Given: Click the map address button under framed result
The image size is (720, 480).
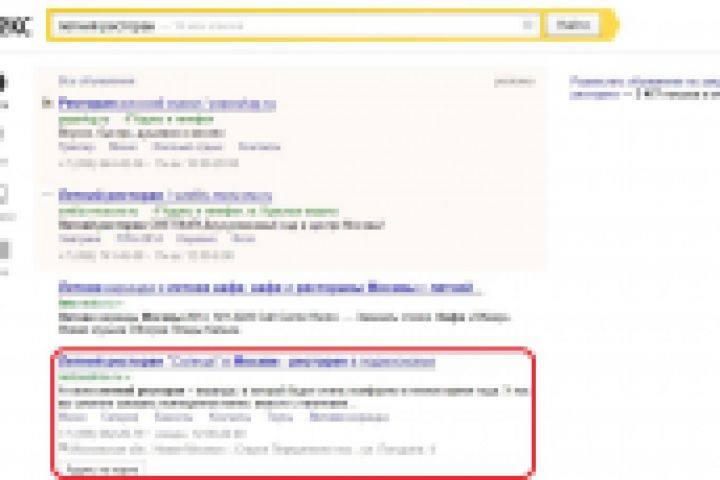Looking at the screenshot, I should (x=102, y=469).
